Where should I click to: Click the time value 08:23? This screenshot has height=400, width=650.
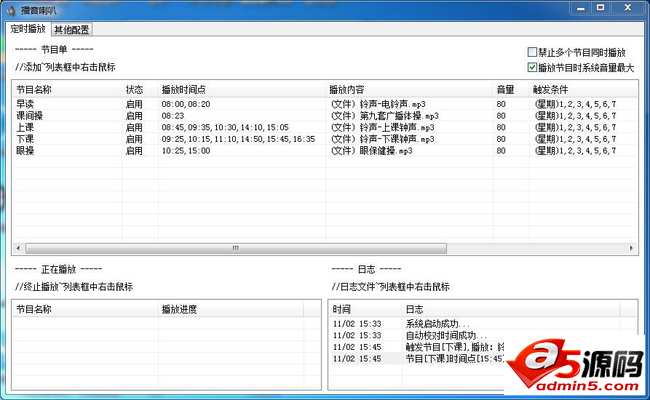click(173, 116)
